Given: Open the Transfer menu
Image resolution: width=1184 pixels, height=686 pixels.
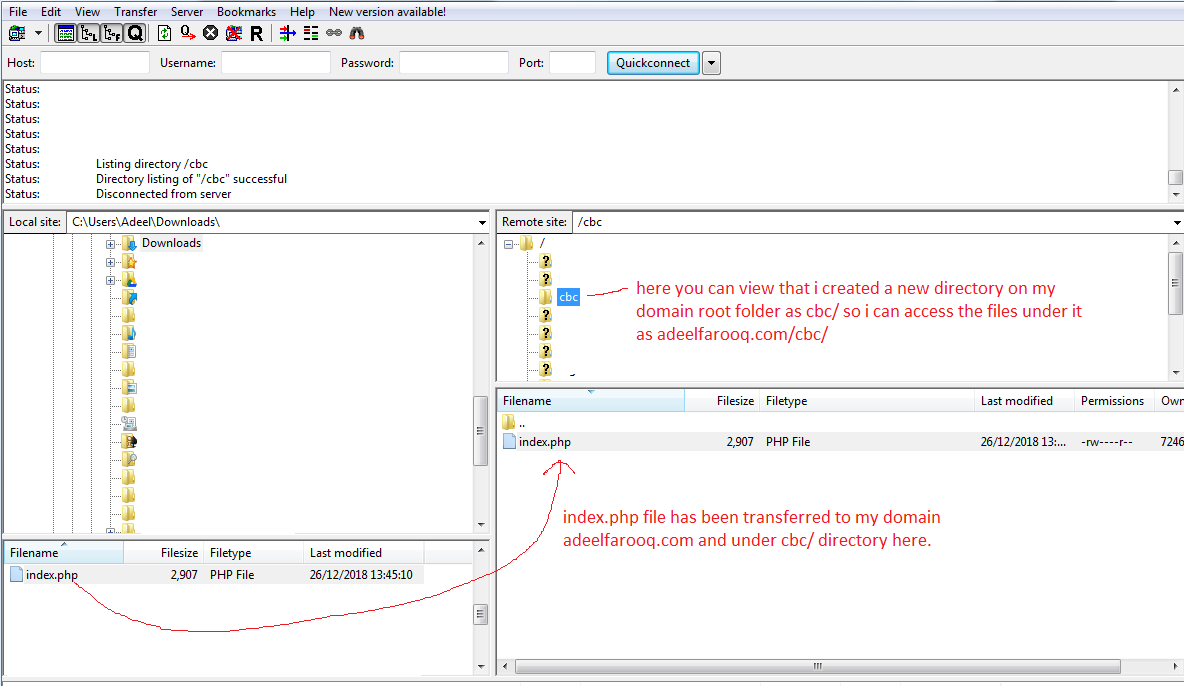Looking at the screenshot, I should pyautogui.click(x=135, y=12).
